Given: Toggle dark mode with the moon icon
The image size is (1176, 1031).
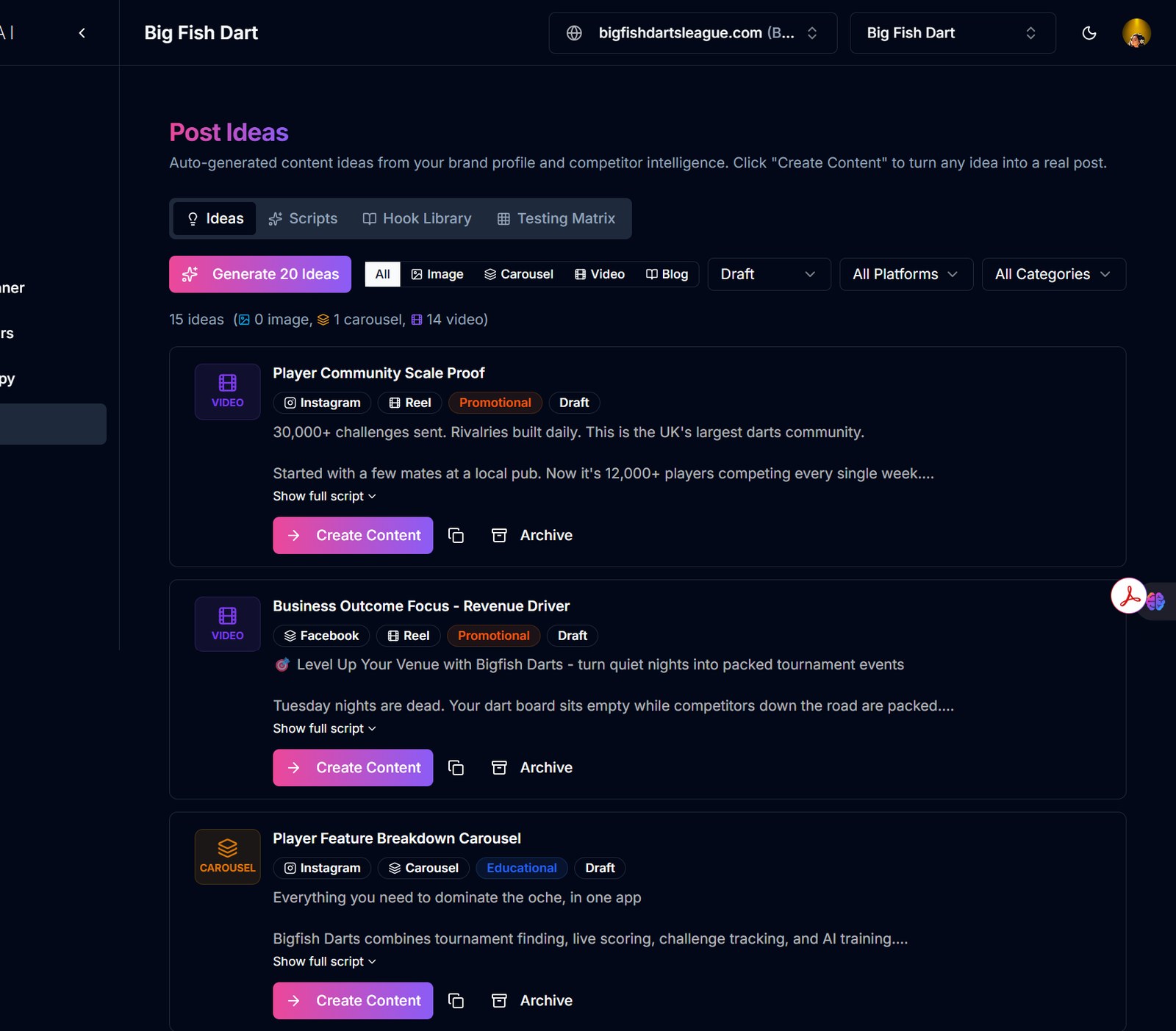Looking at the screenshot, I should (x=1089, y=33).
